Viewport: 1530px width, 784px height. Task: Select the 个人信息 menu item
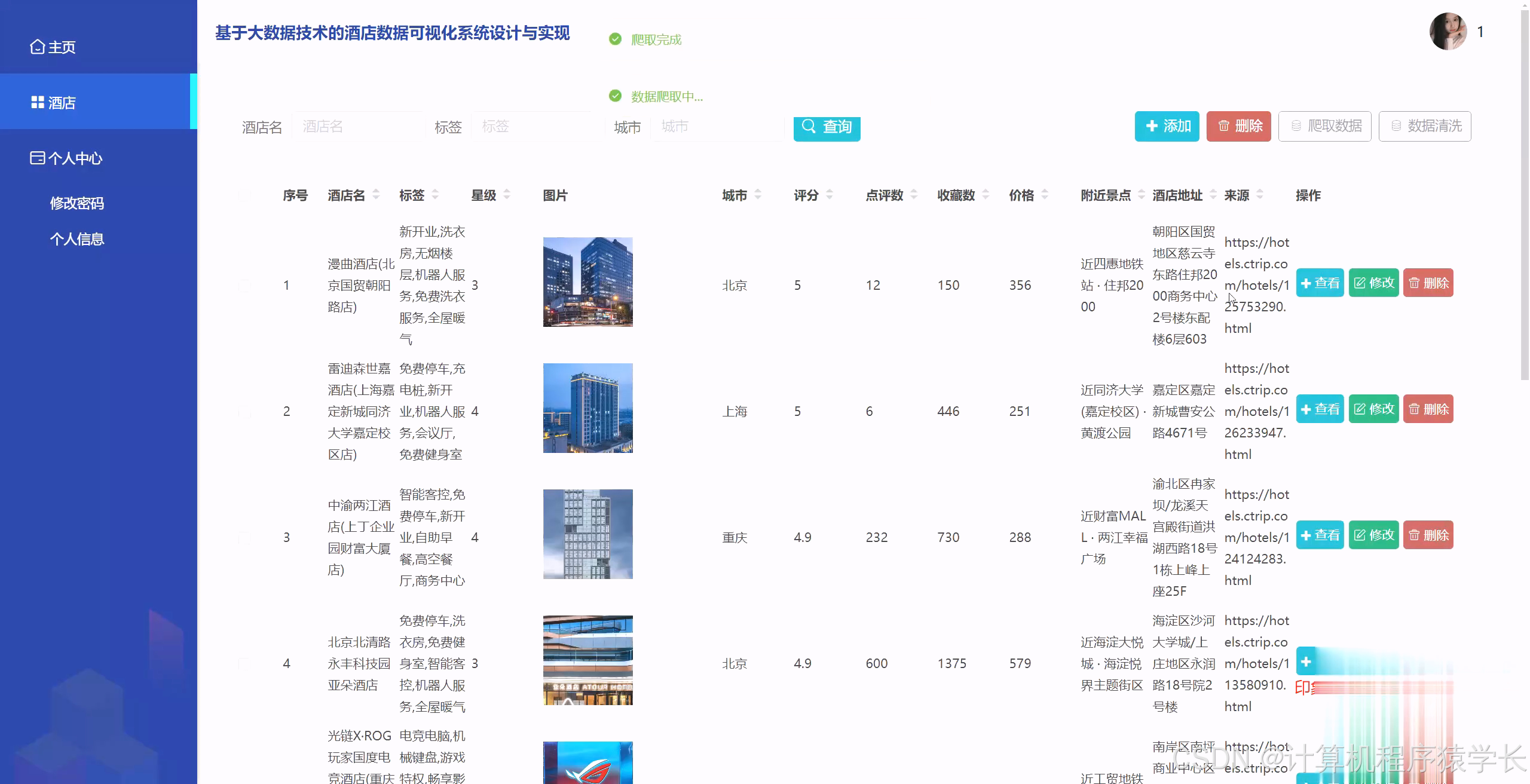point(76,238)
